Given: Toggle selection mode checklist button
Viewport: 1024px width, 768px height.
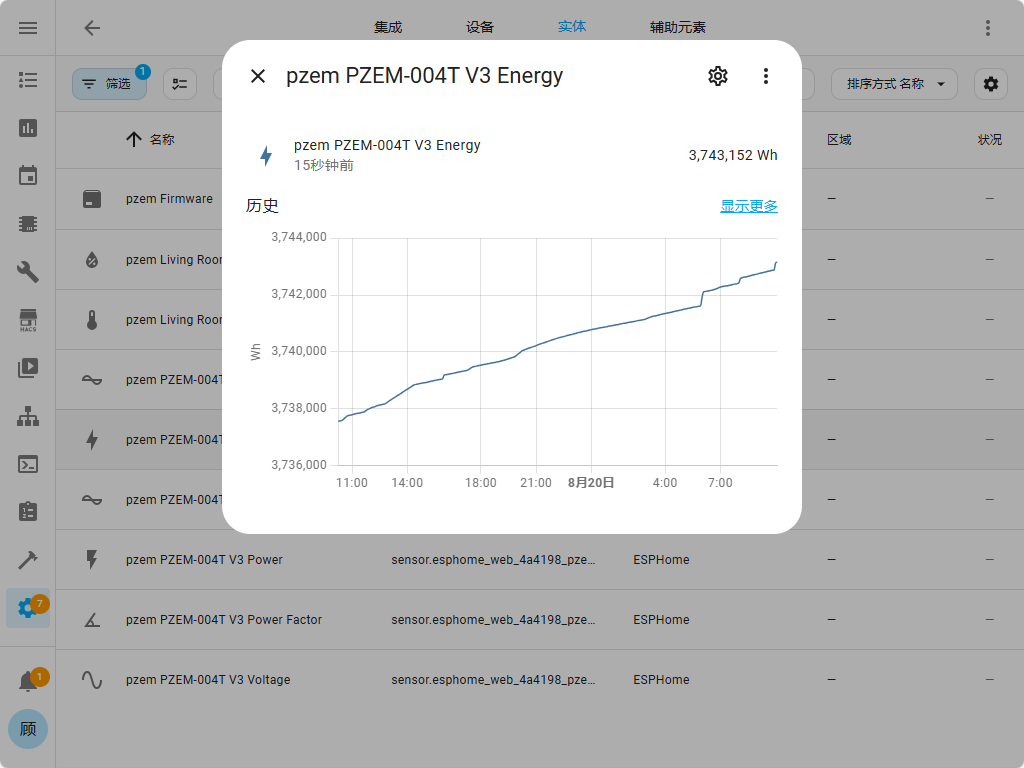Looking at the screenshot, I should (x=180, y=84).
